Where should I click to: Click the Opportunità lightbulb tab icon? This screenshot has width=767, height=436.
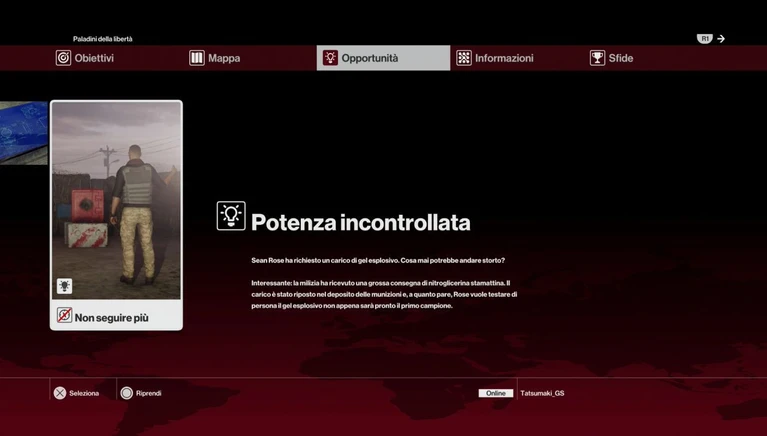330,58
